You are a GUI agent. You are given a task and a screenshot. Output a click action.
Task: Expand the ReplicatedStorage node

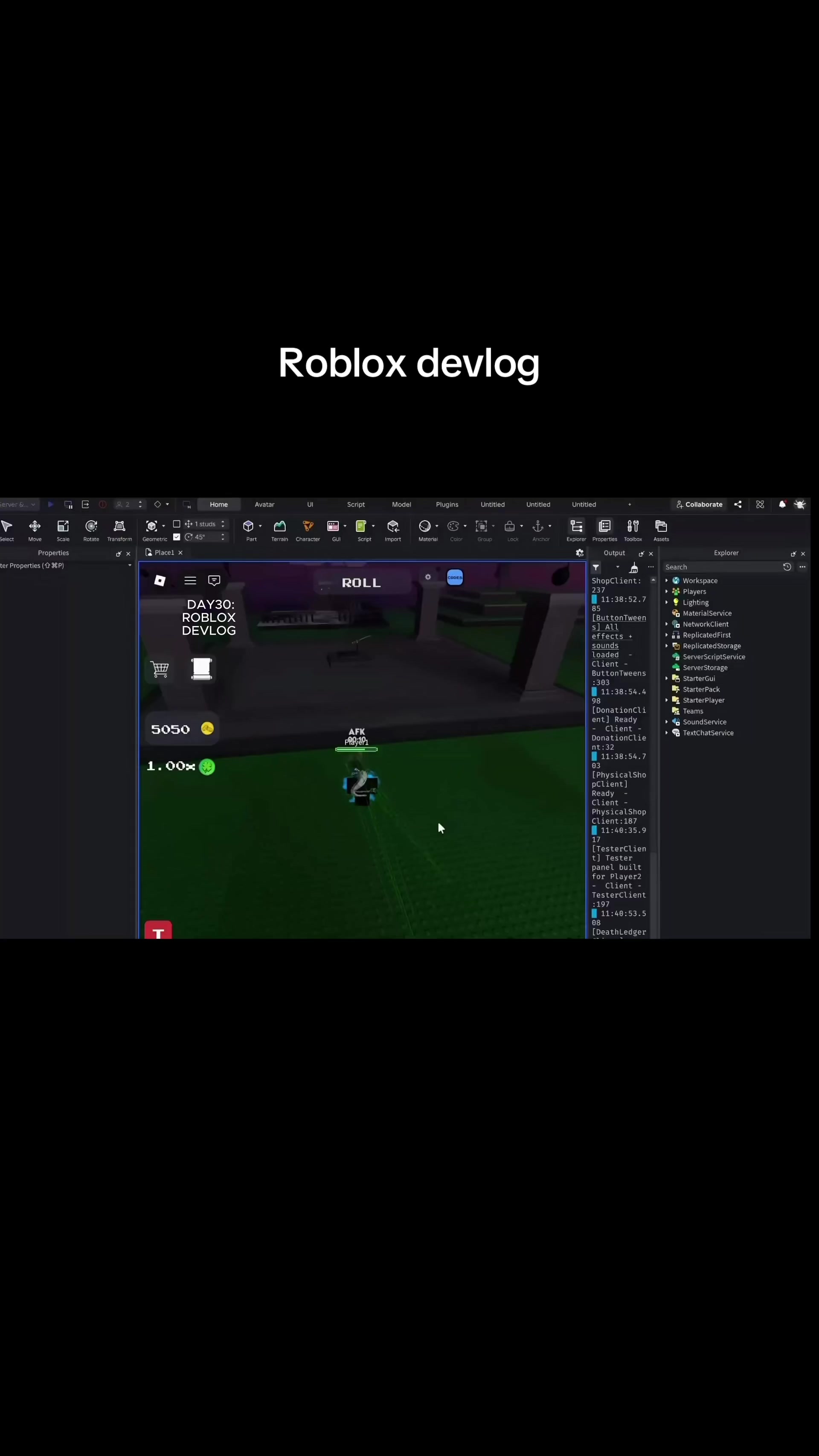pyautogui.click(x=666, y=646)
